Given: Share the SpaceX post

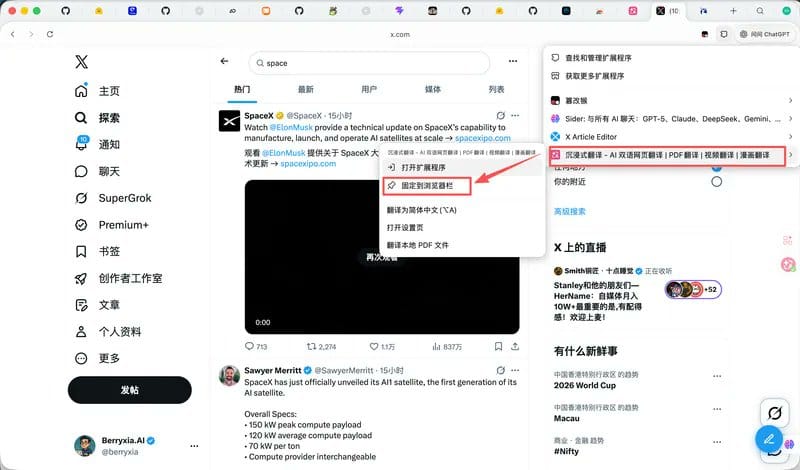Looking at the screenshot, I should (515, 347).
